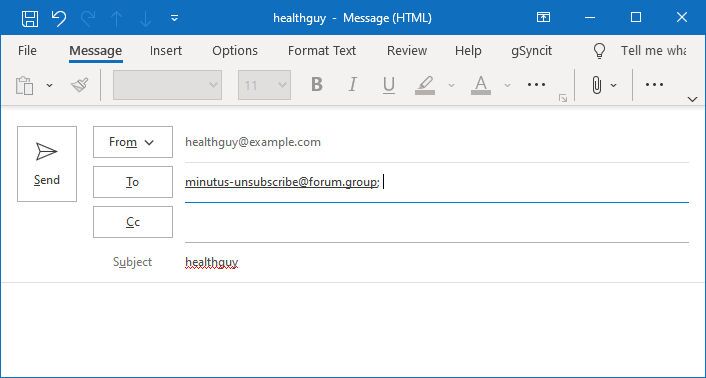Toggle Underline formatting
The height and width of the screenshot is (378, 706).
pos(389,84)
